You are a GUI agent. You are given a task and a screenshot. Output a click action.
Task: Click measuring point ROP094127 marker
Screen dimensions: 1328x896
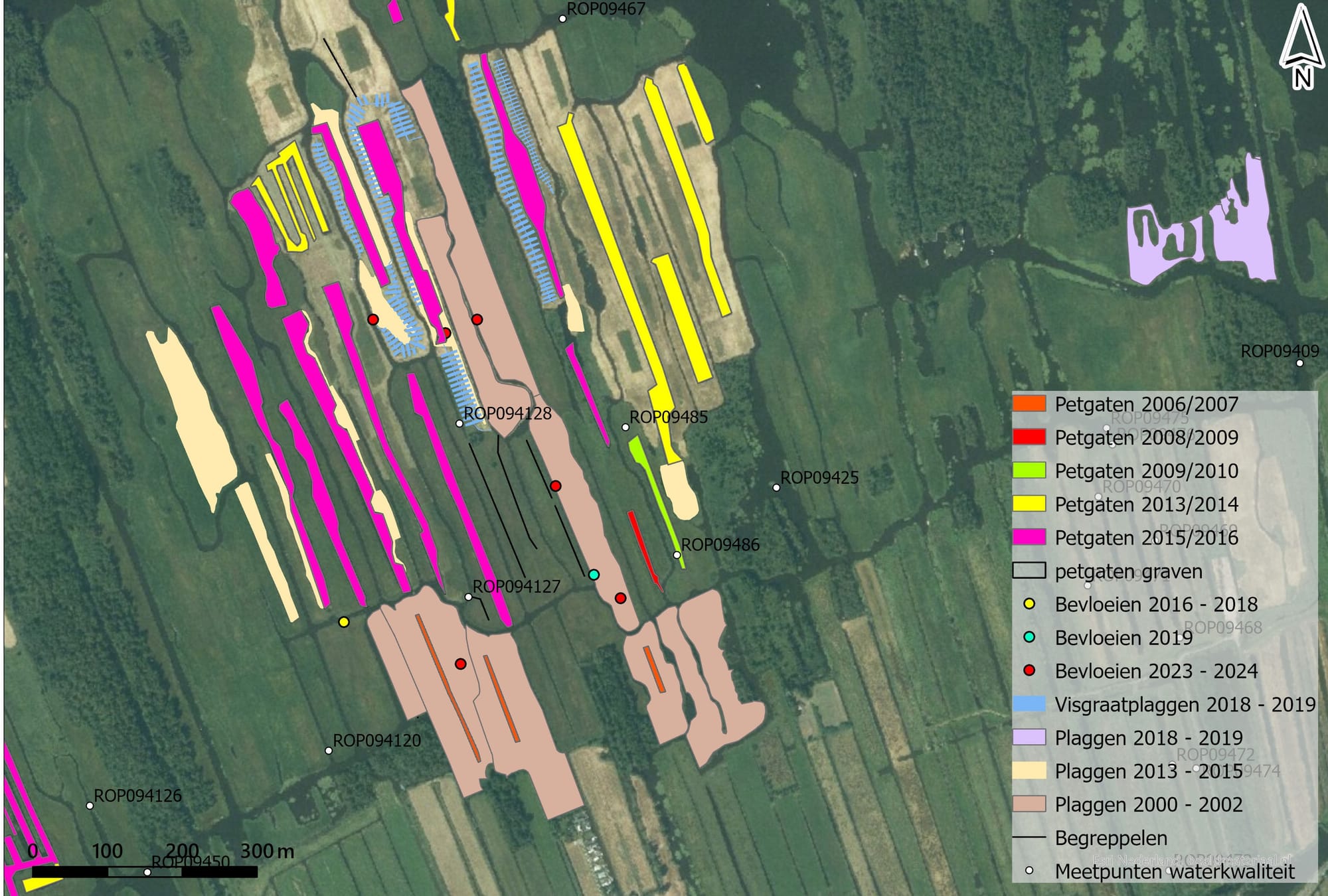[468, 597]
